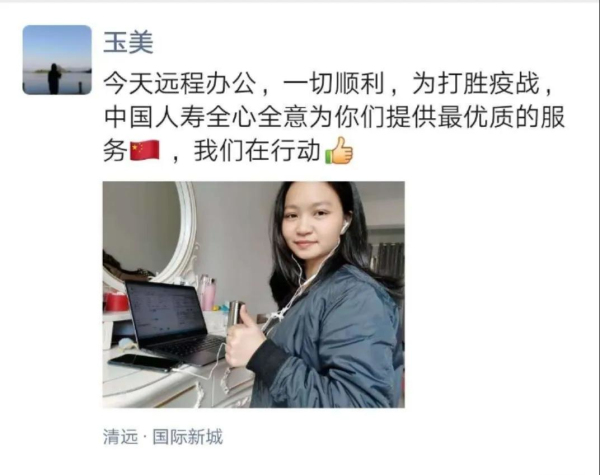The image size is (600, 475).
Task: Click the red container on the desk
Action: click(116, 302)
